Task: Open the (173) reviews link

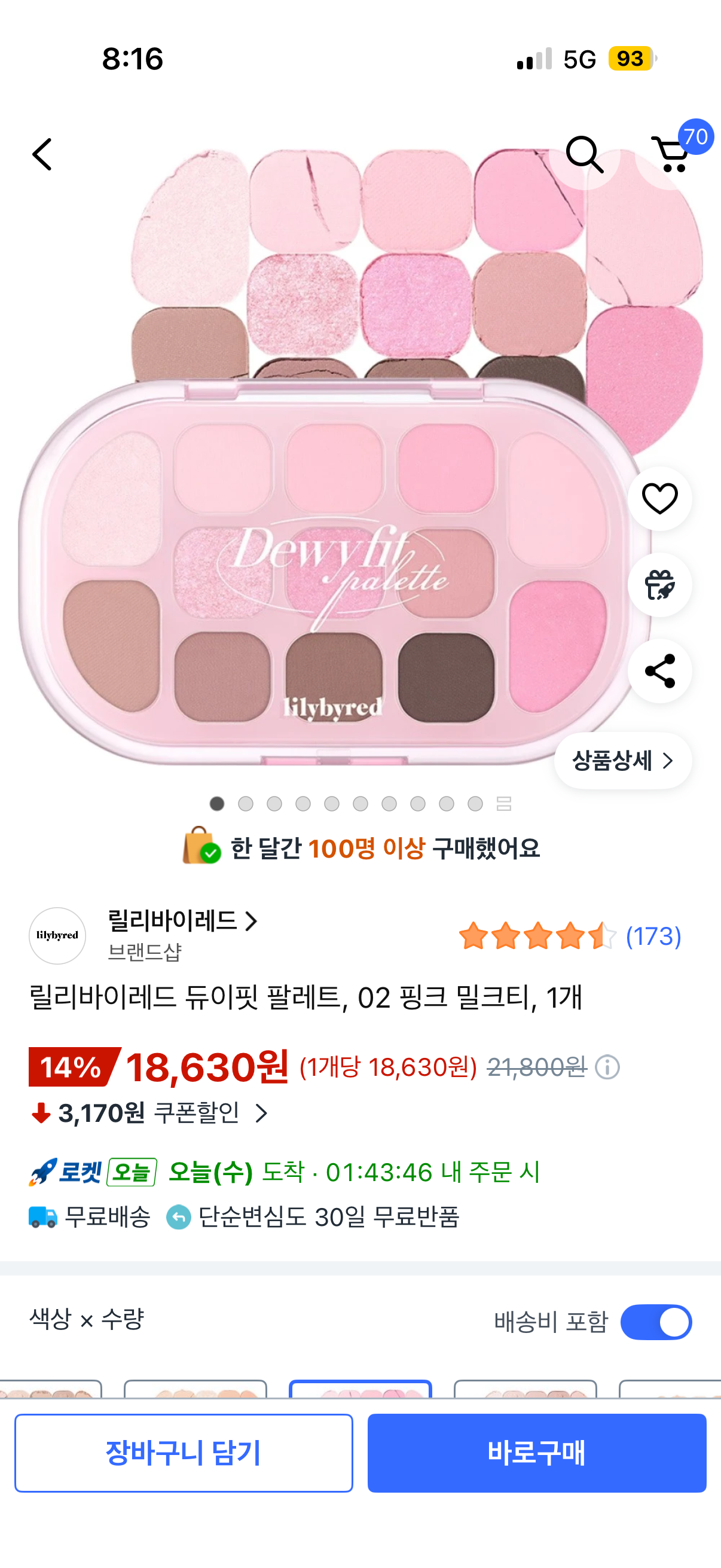Action: 653,936
